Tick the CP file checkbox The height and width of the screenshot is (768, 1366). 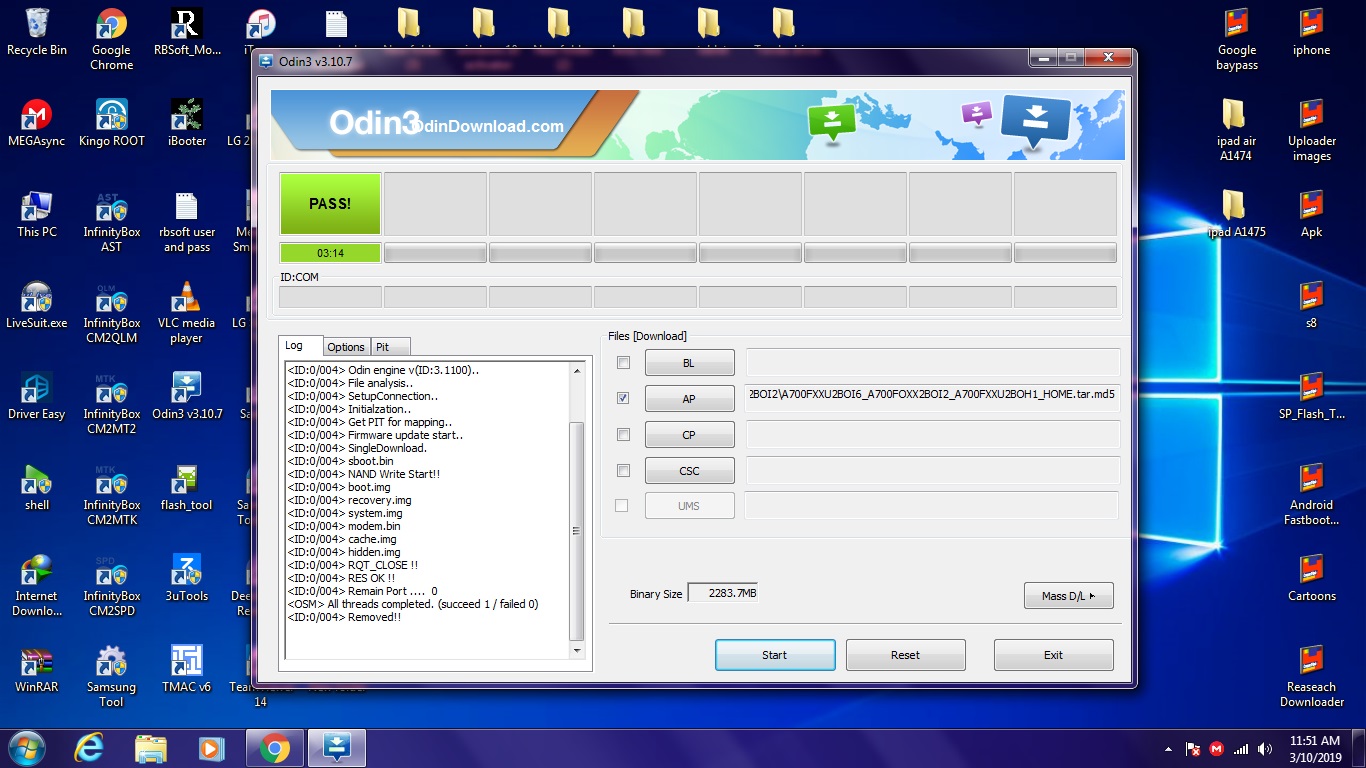tap(624, 435)
